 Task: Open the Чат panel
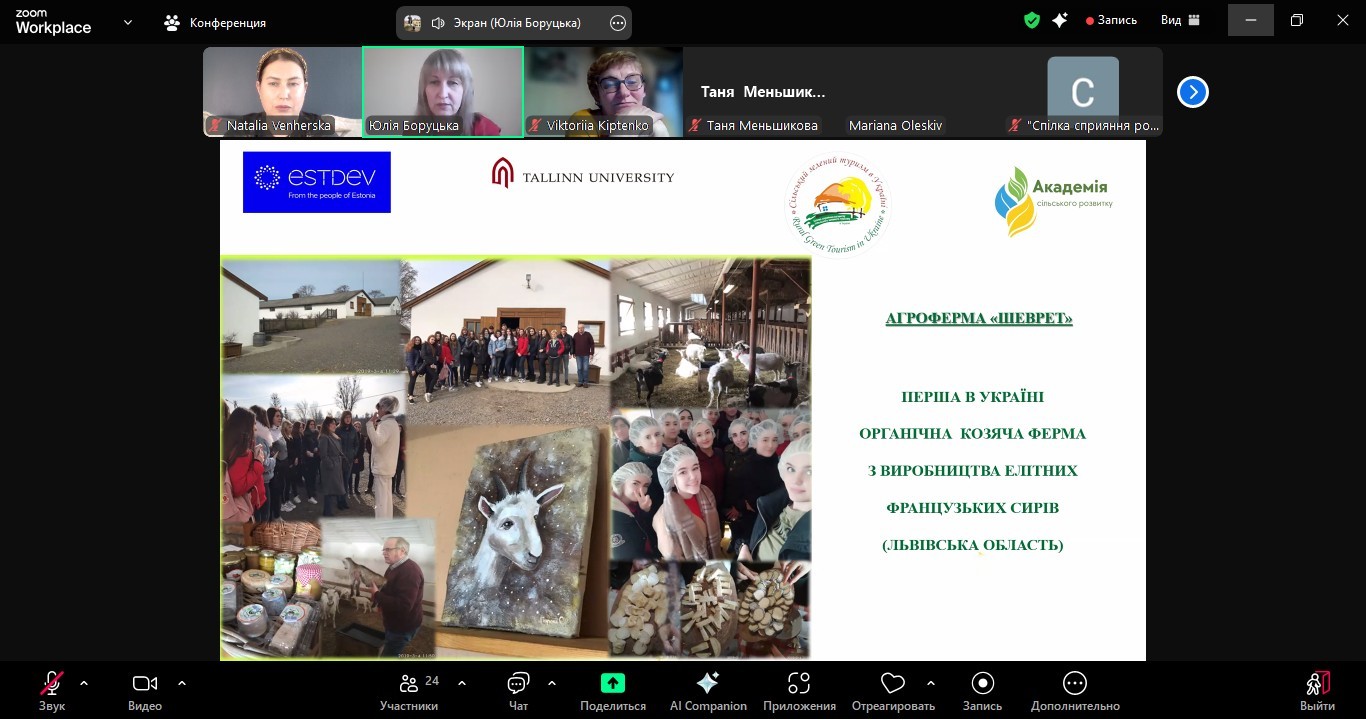coord(518,690)
